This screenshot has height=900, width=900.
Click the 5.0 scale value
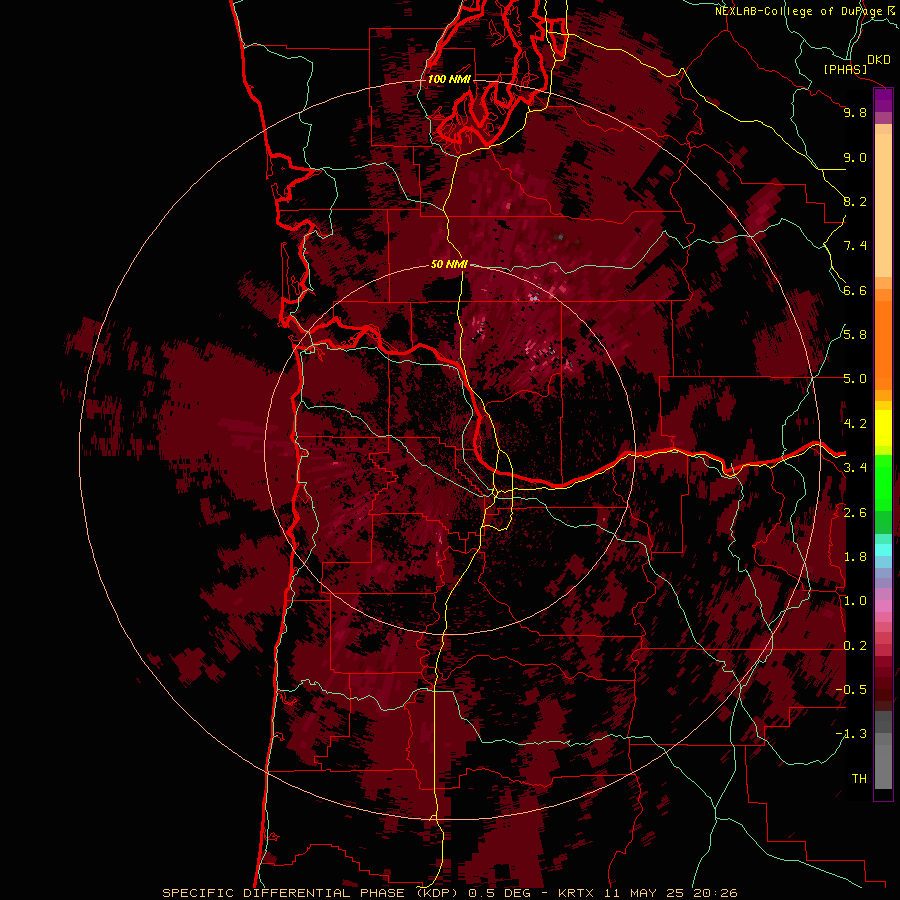click(x=855, y=379)
